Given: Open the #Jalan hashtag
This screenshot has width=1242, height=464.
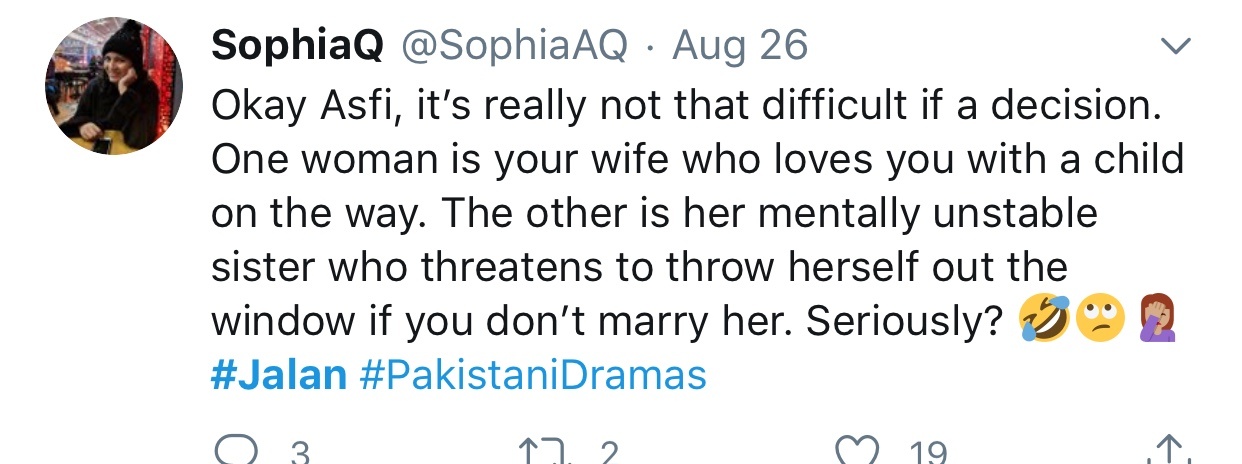Looking at the screenshot, I should click(278, 375).
